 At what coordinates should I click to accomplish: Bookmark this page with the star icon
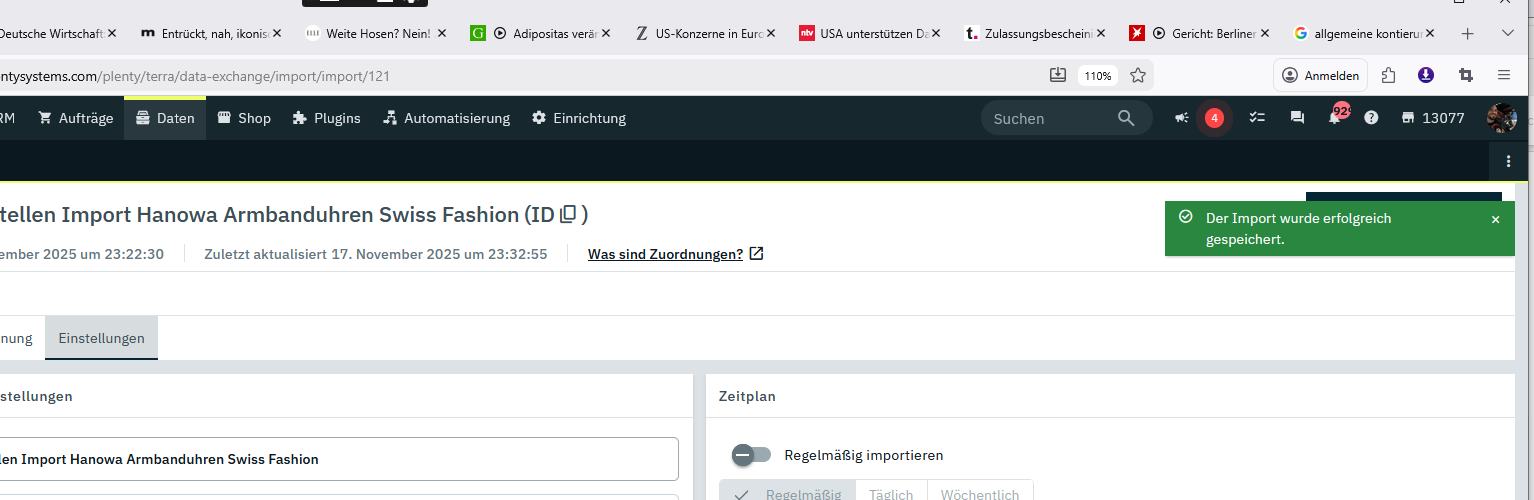coord(1137,75)
